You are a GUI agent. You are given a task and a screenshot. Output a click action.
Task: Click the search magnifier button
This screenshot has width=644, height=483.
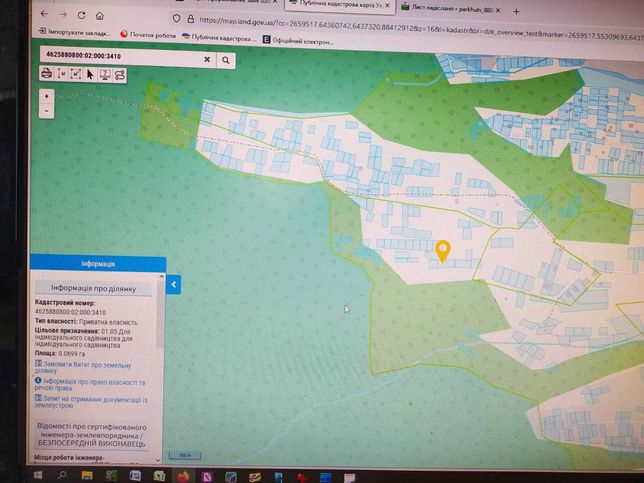[x=225, y=60]
